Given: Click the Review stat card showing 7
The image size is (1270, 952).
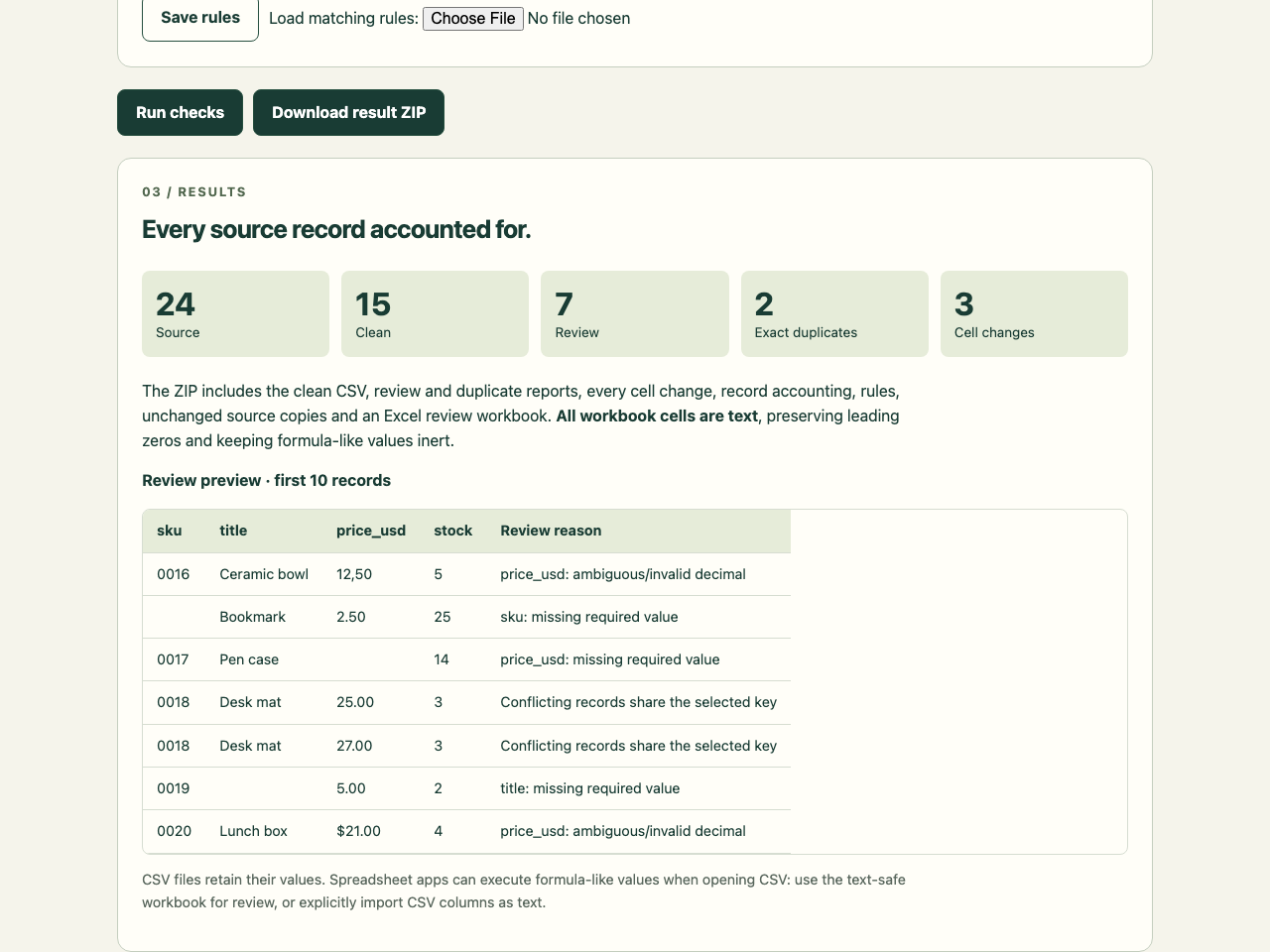Looking at the screenshot, I should click(634, 314).
